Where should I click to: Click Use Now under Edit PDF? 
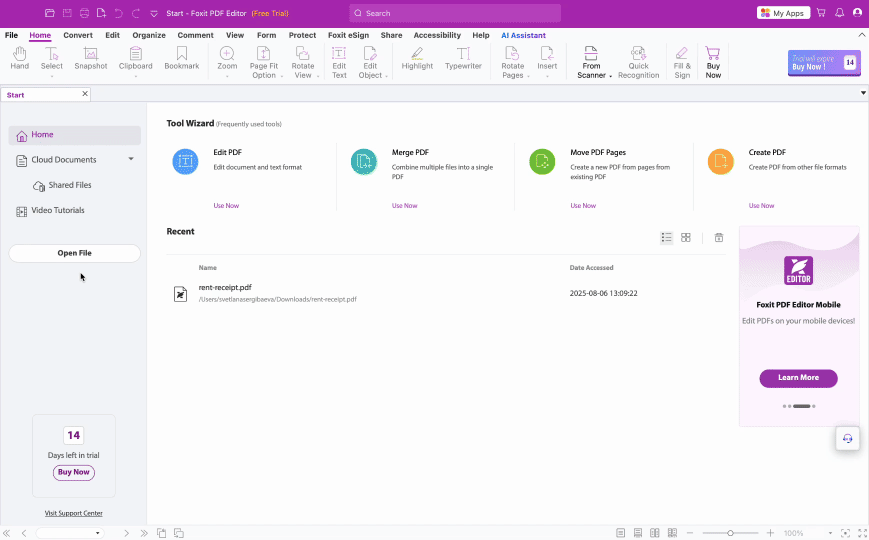tap(226, 206)
